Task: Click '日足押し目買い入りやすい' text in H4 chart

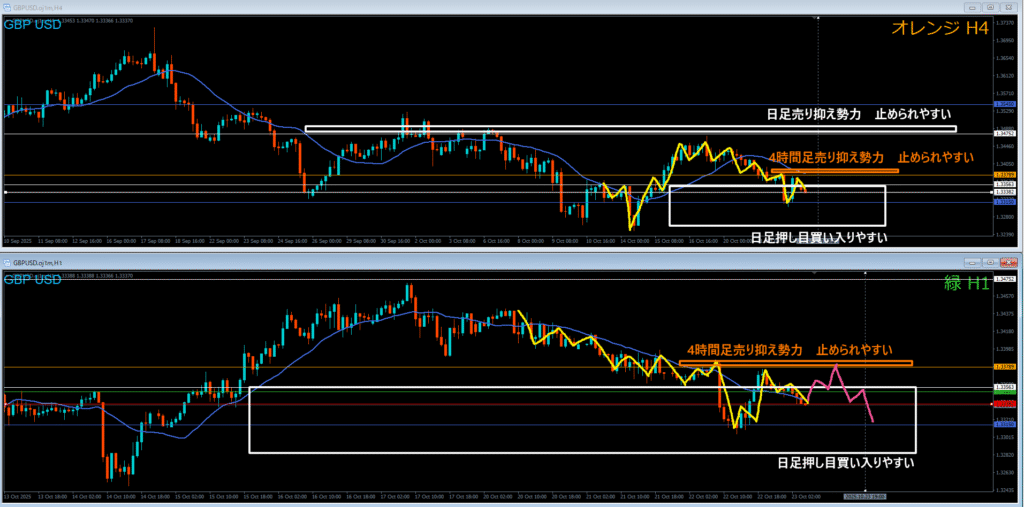Action: point(819,237)
